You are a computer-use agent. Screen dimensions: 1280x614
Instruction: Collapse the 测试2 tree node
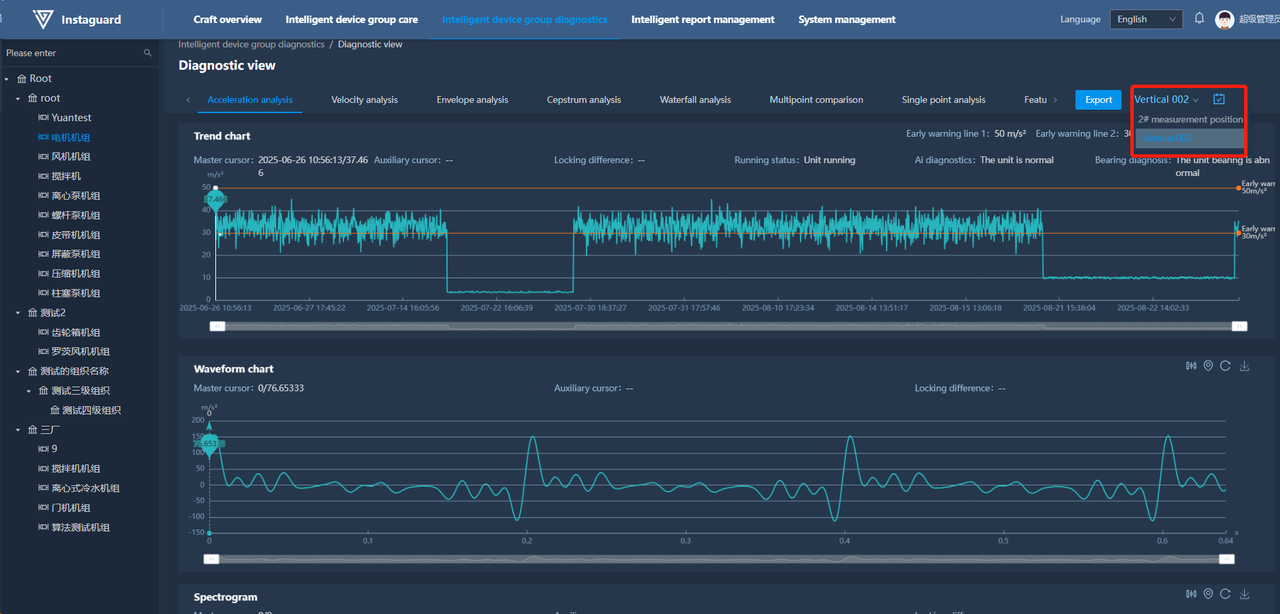coord(18,313)
